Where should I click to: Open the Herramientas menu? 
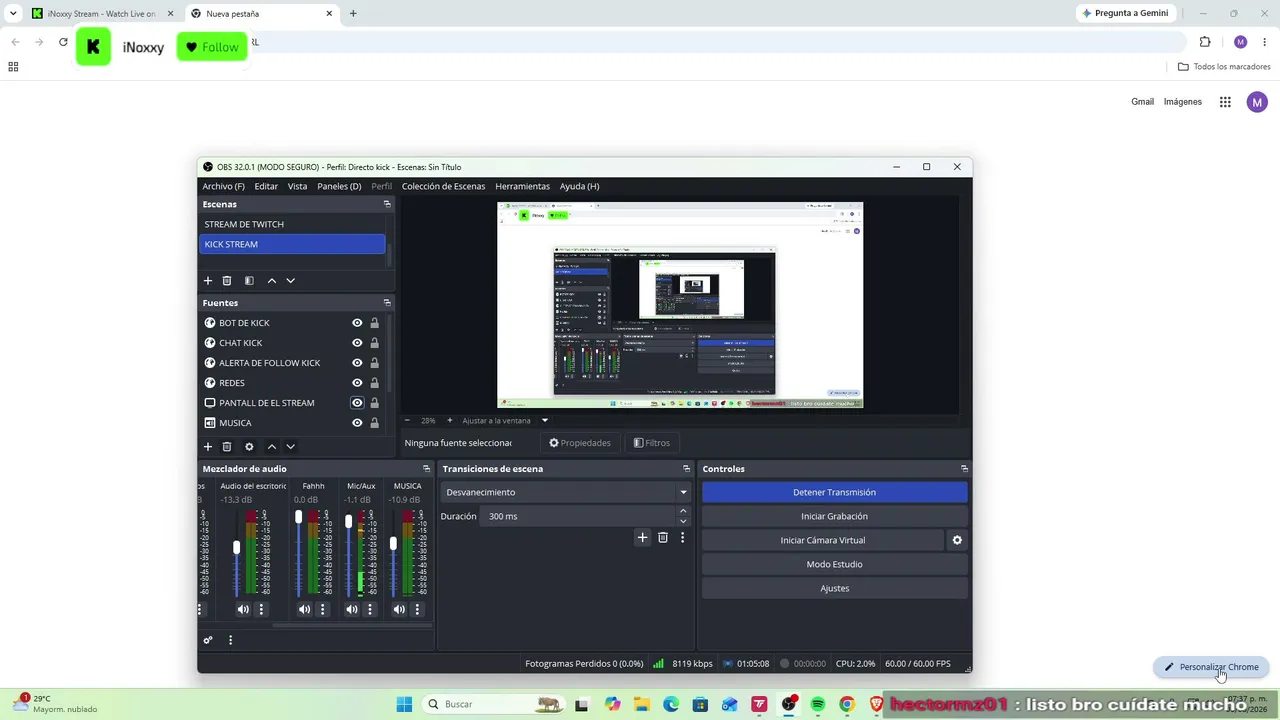tap(522, 186)
